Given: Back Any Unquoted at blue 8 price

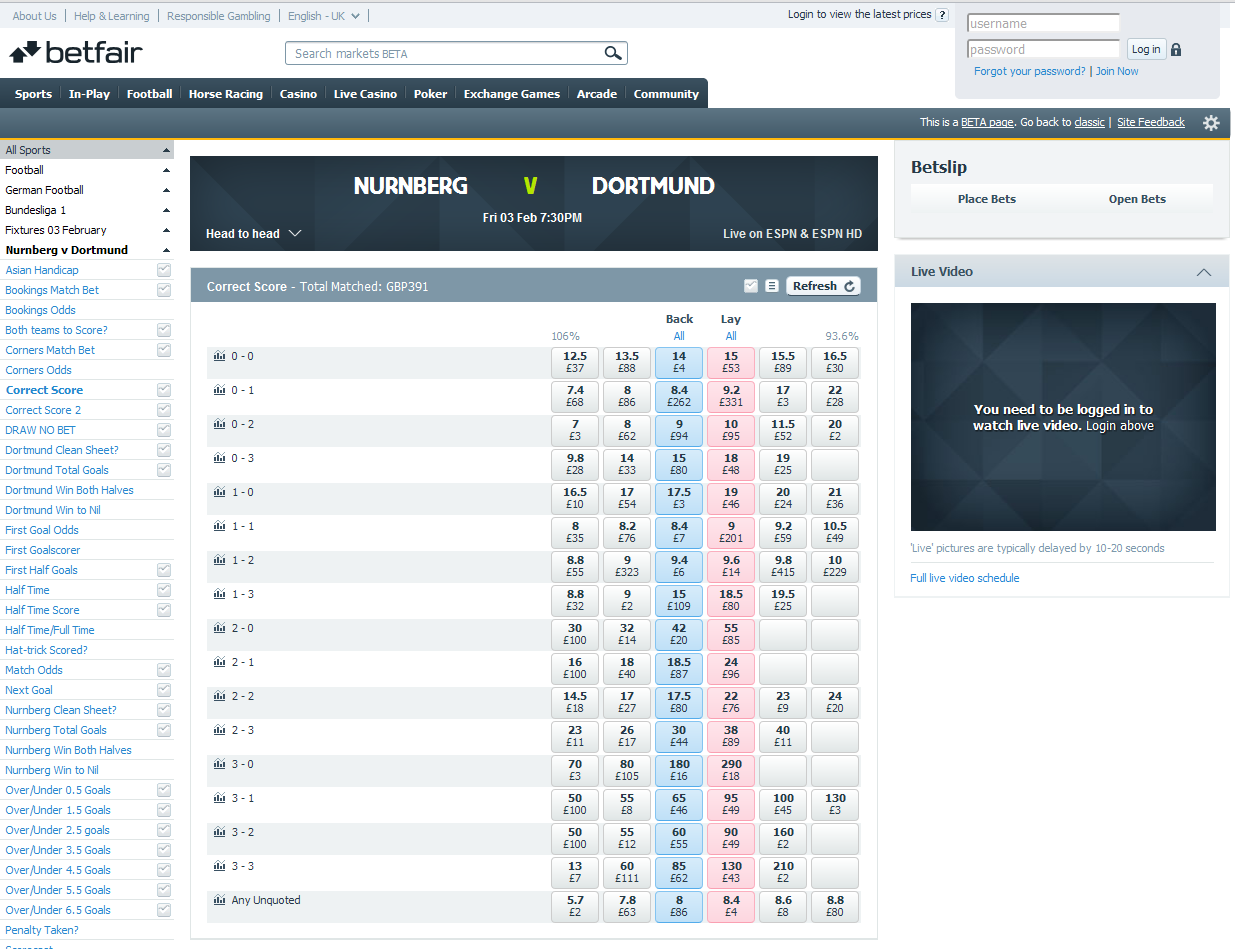Looking at the screenshot, I should [x=679, y=906].
